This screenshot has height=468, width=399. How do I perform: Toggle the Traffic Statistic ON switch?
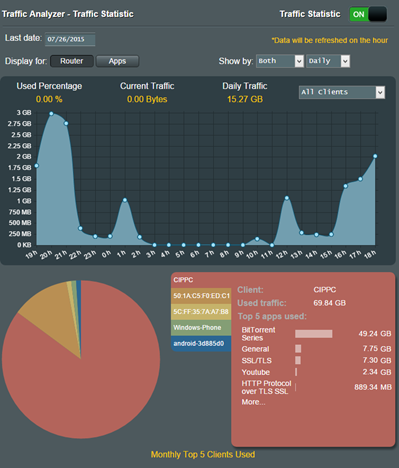tap(368, 14)
